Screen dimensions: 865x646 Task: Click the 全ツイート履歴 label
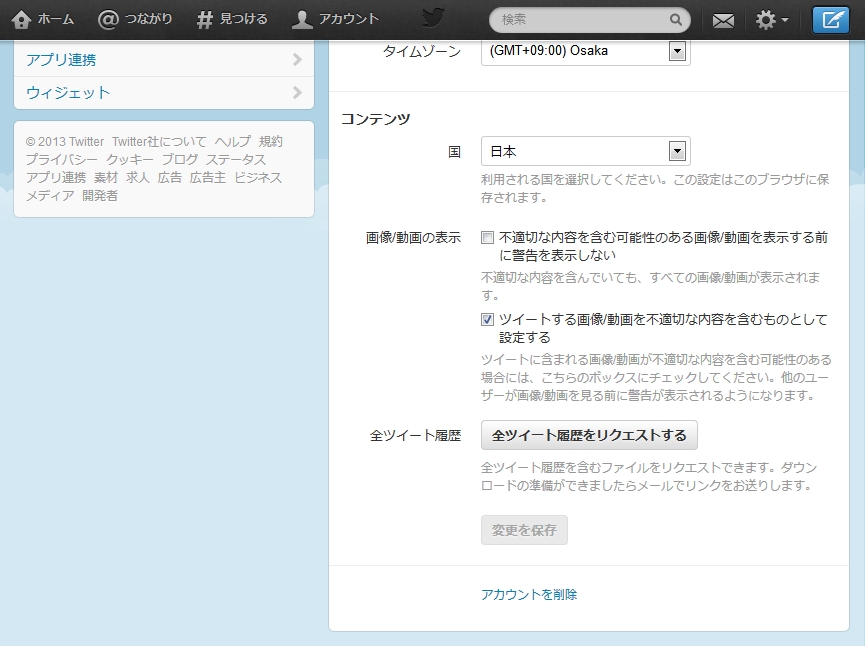(415, 436)
